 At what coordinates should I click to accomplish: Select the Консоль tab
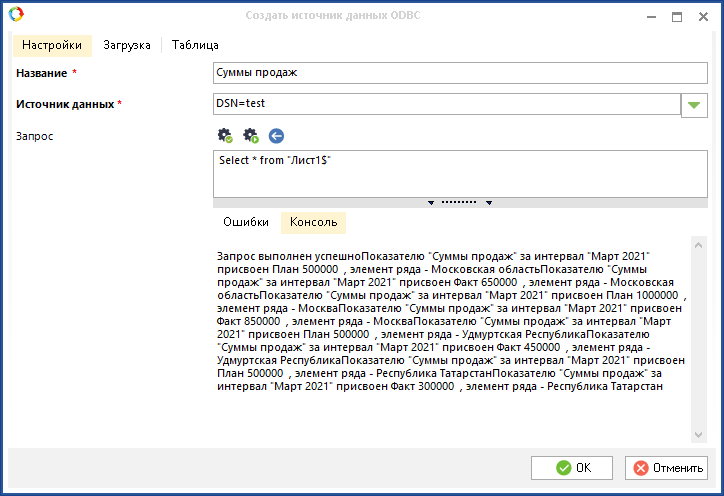point(313,222)
